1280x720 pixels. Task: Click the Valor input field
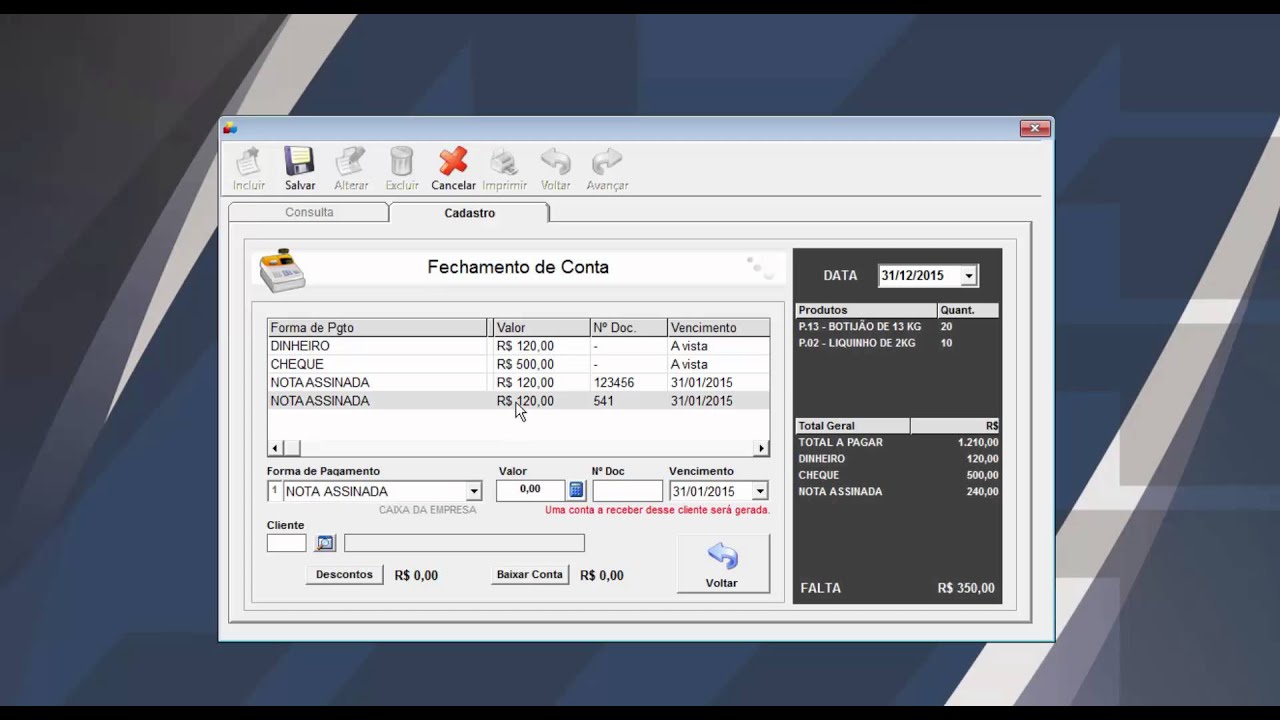(530, 490)
